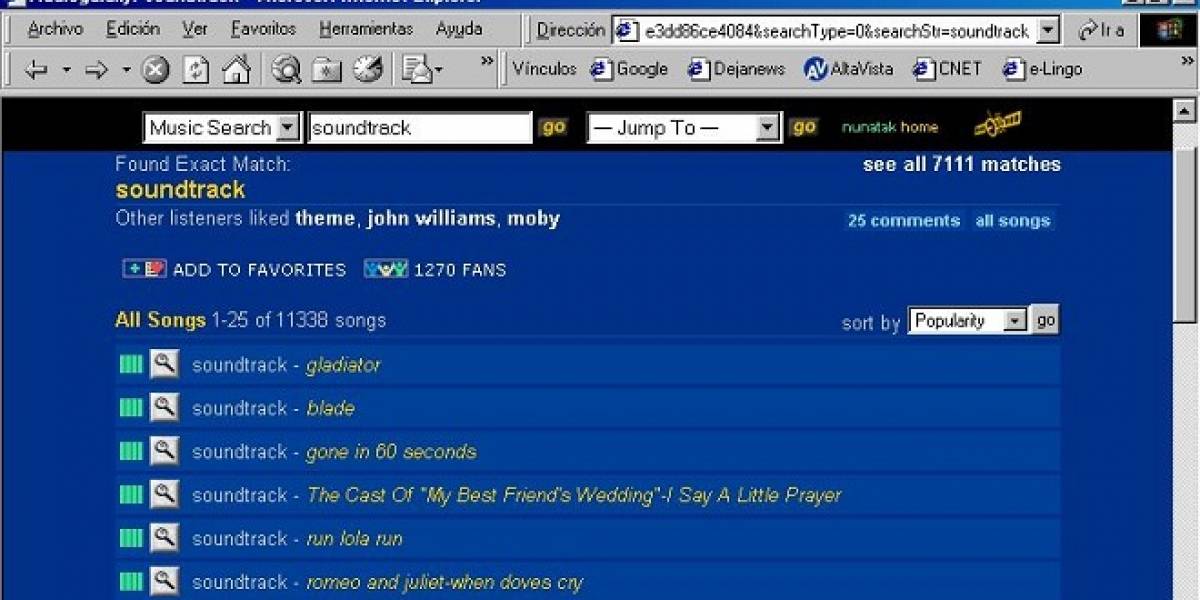1200x600 pixels.
Task: Open the Search pane toolbar icon
Action: (x=286, y=69)
